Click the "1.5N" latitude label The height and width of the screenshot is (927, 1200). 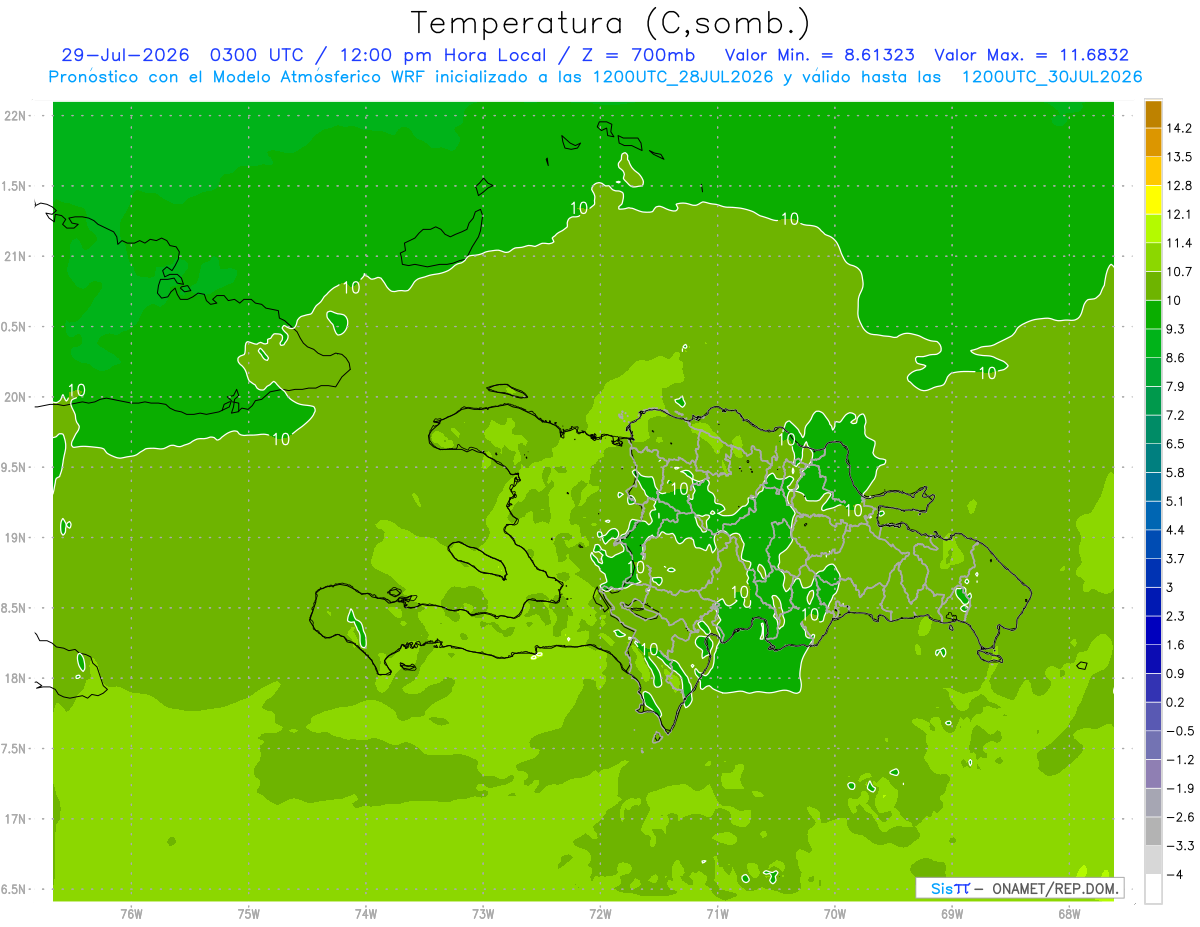(x=16, y=186)
